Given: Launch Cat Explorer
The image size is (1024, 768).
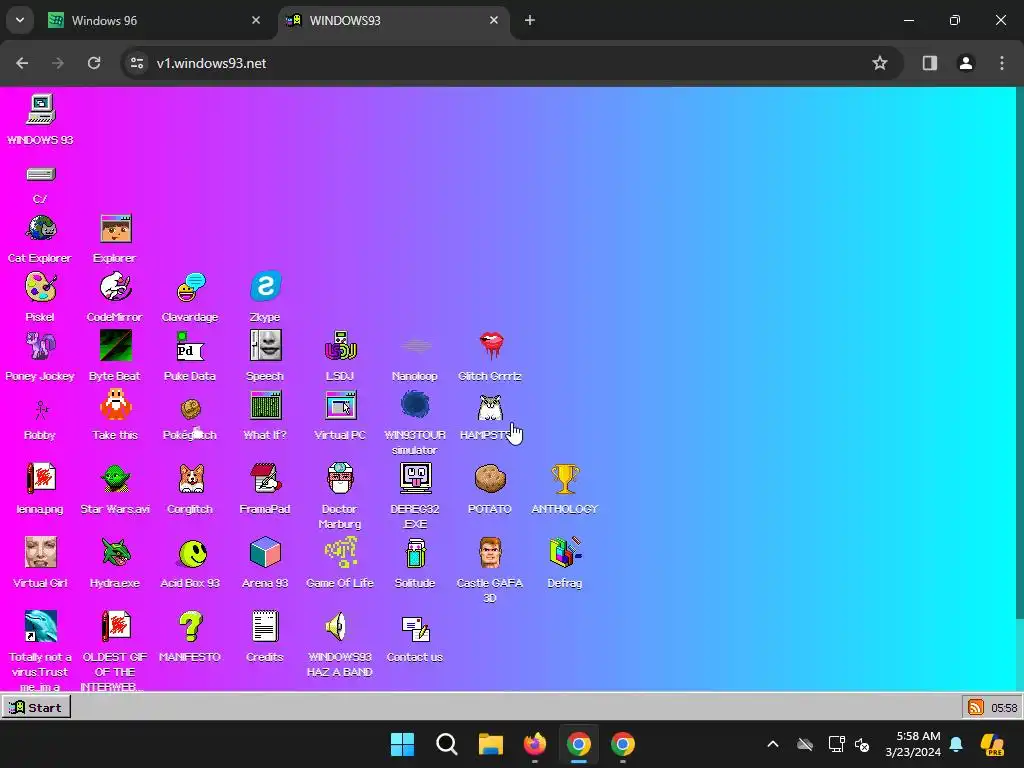Looking at the screenshot, I should 40,229.
